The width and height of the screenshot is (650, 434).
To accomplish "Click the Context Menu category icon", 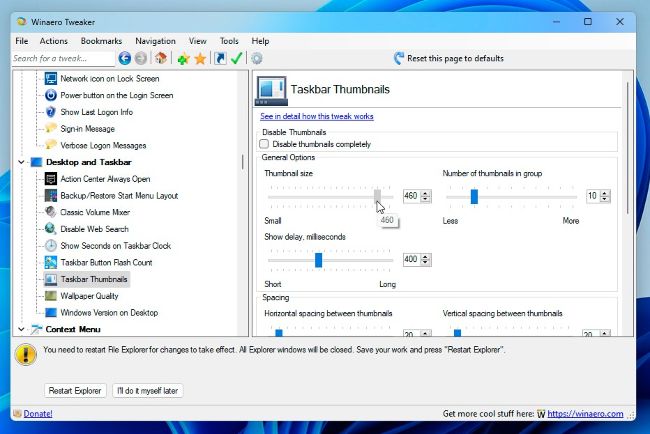I will point(36,330).
